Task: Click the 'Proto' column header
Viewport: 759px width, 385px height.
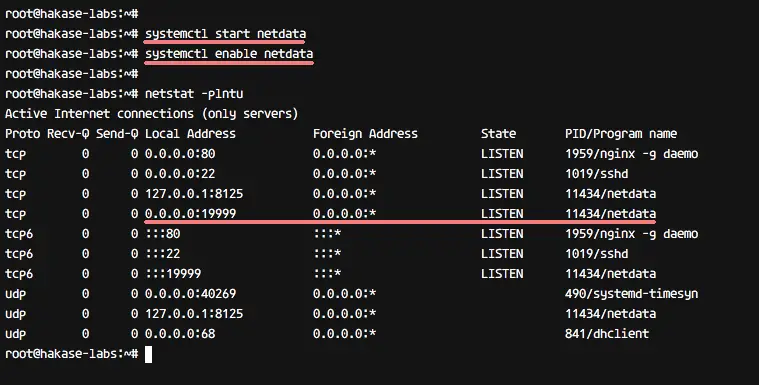Action: (23, 134)
